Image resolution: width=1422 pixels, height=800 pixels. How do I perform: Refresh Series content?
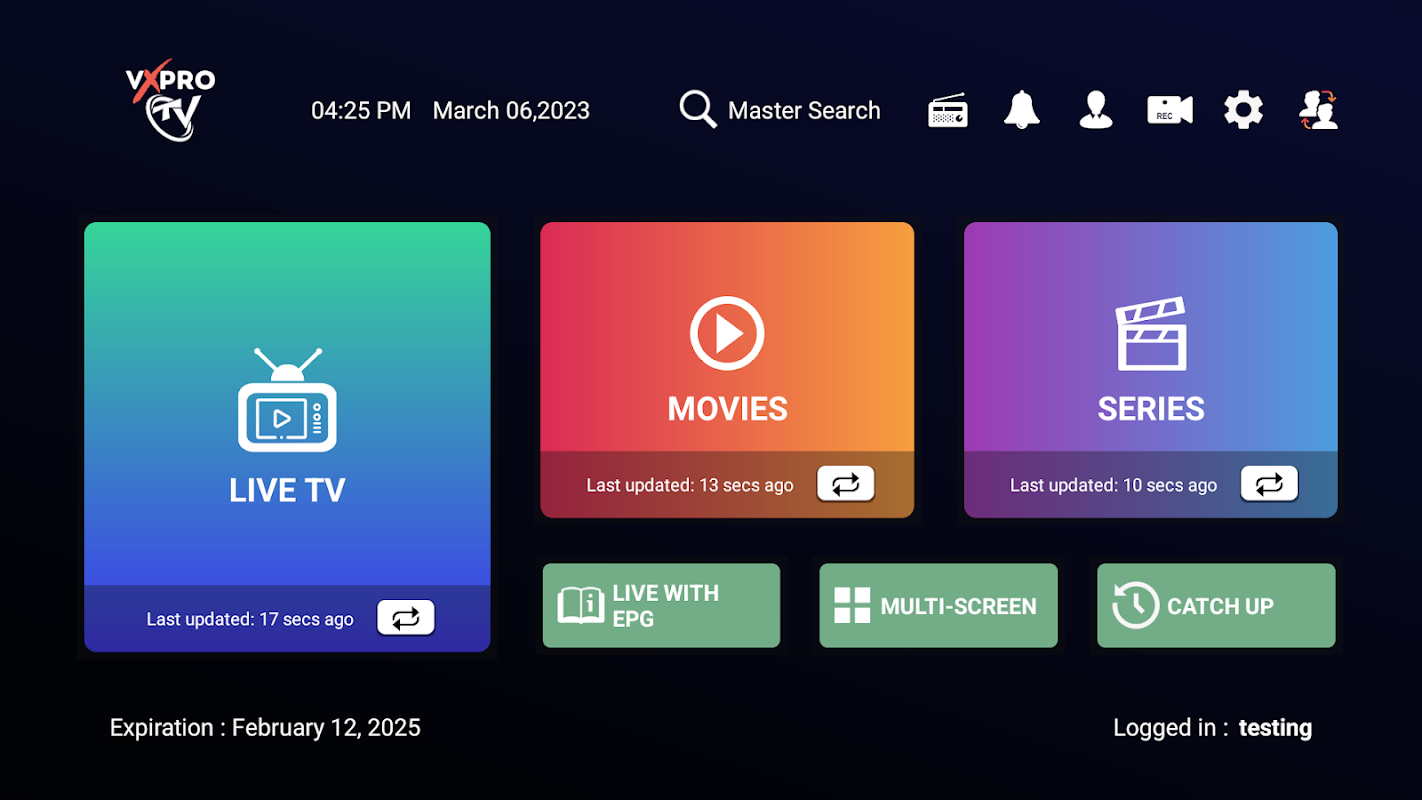point(1270,484)
